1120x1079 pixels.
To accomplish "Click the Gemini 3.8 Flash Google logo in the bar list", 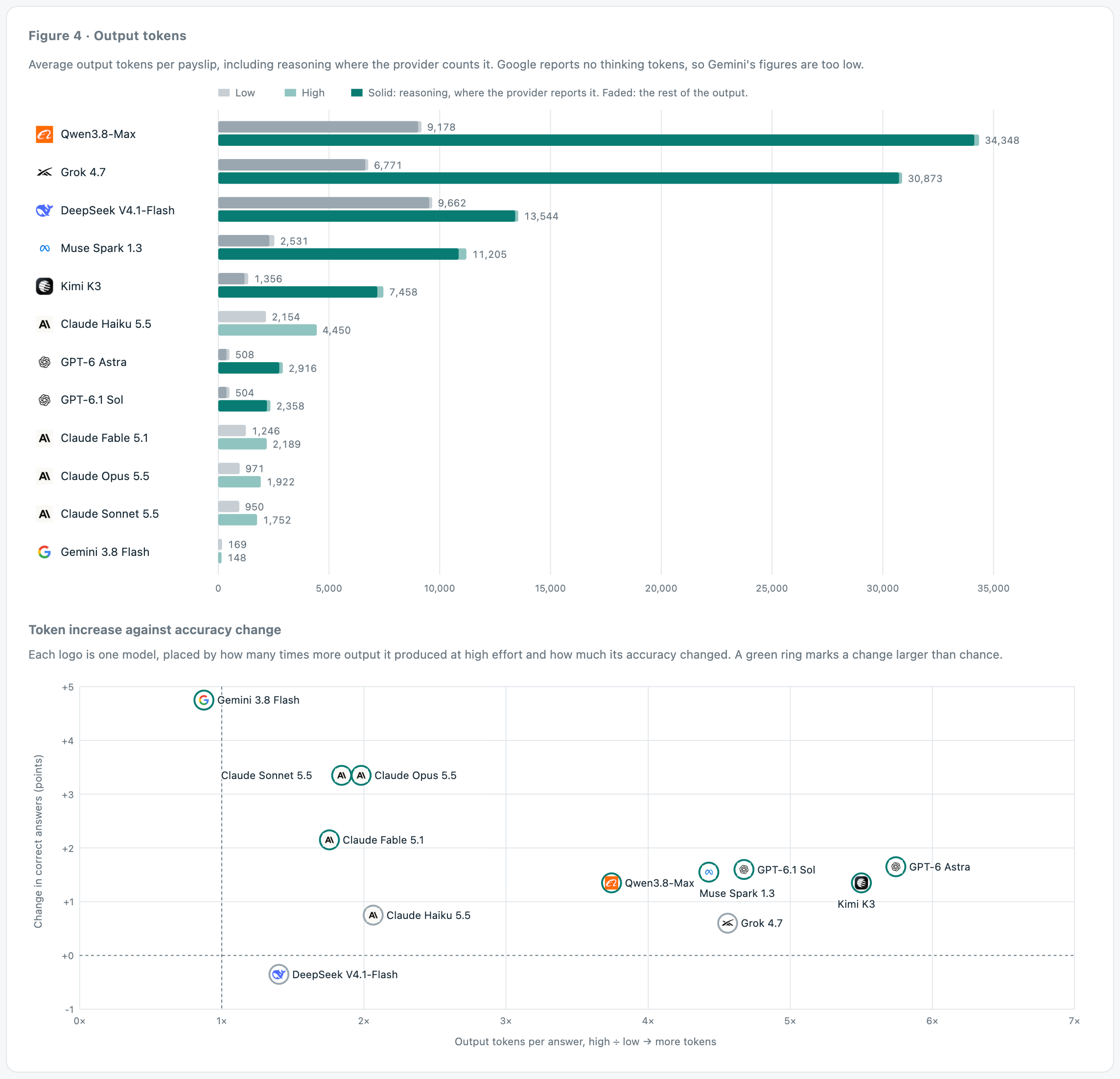I will pos(45,552).
